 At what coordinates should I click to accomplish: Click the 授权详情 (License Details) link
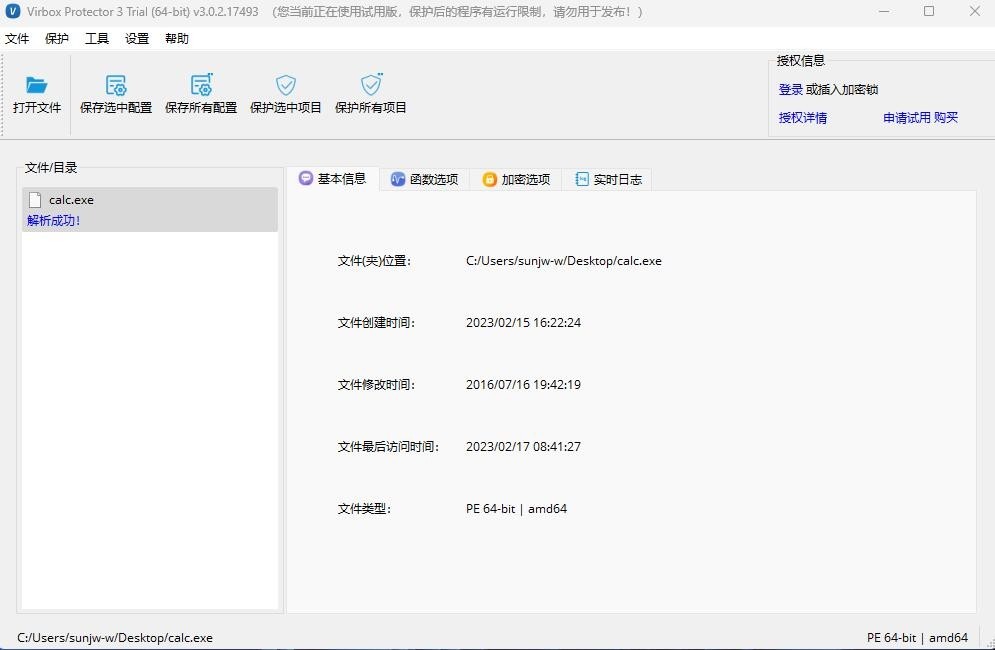point(803,118)
